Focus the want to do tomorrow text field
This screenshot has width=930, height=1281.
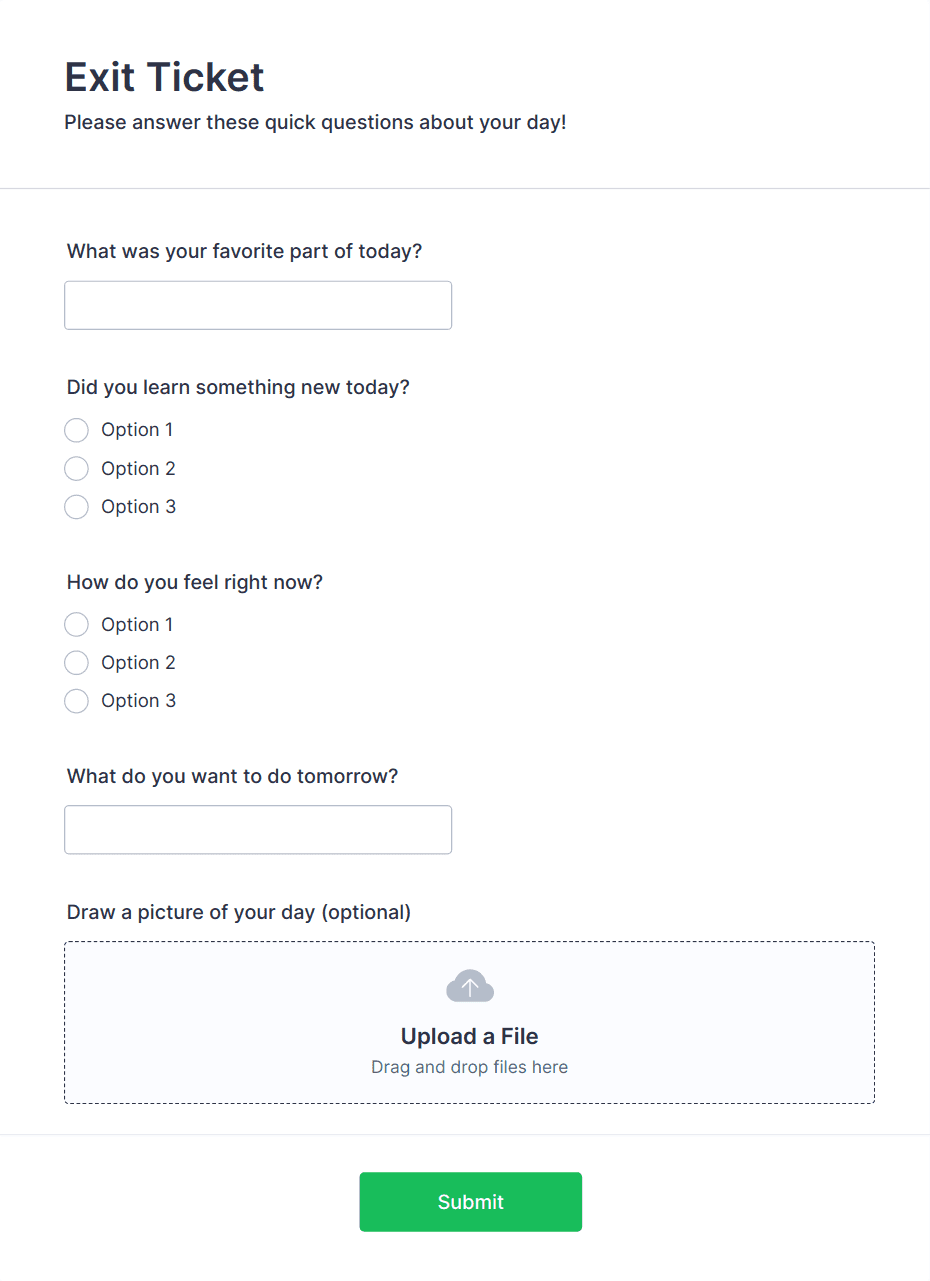click(258, 830)
